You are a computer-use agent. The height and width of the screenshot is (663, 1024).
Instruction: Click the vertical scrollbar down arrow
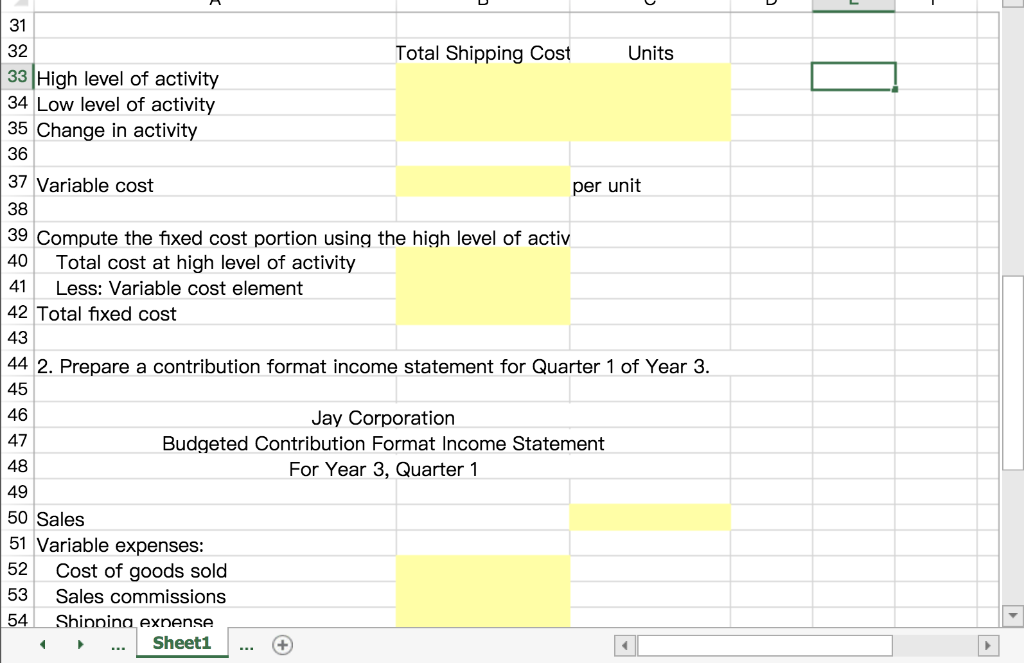[x=1011, y=618]
